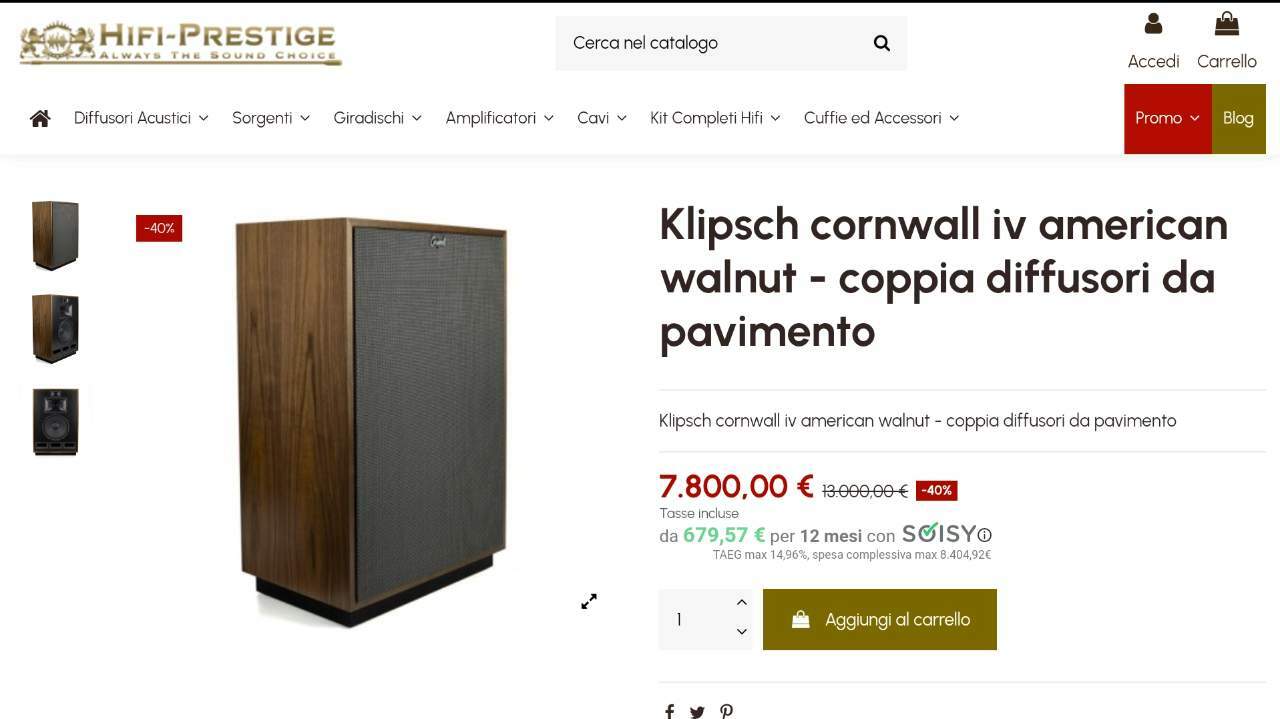
Task: Open Cuffie ed Accessori dropdown
Action: click(x=881, y=118)
